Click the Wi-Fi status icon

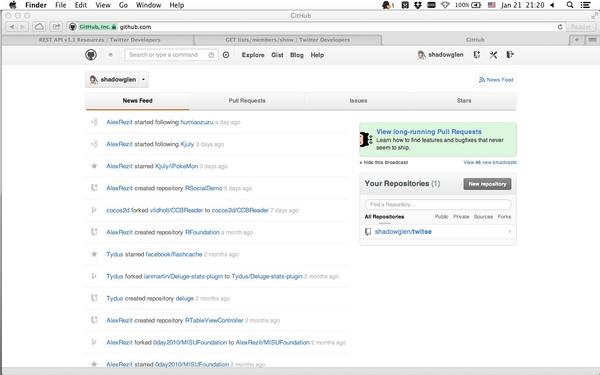click(445, 5)
